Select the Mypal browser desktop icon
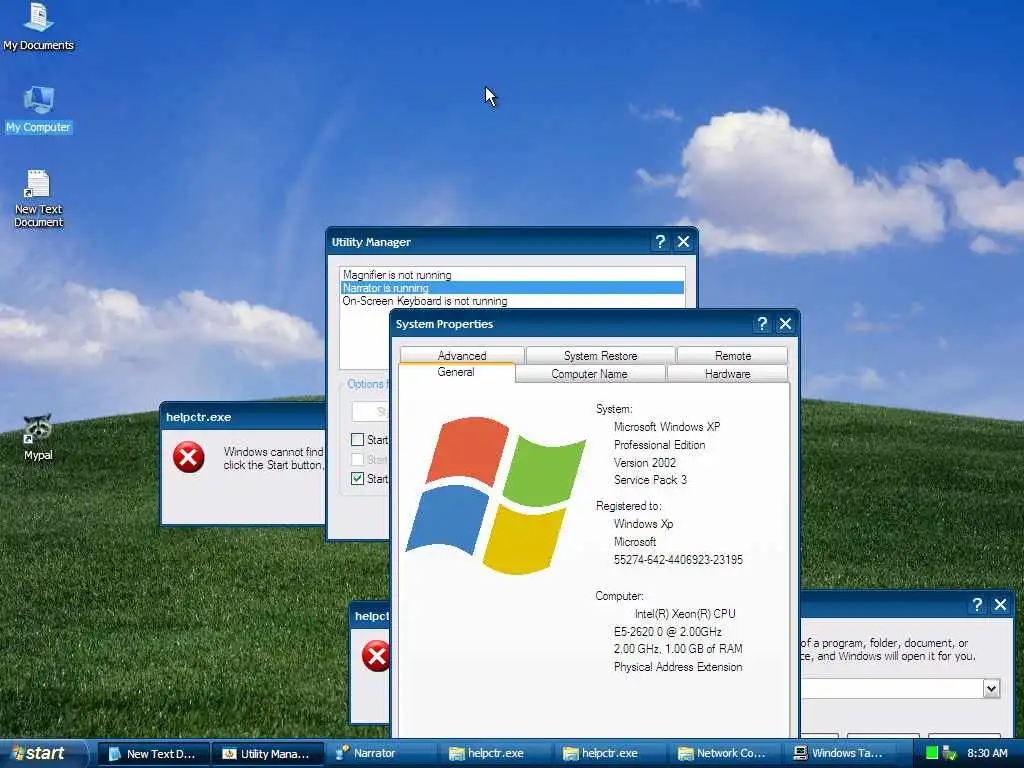The image size is (1024, 768). tap(38, 437)
